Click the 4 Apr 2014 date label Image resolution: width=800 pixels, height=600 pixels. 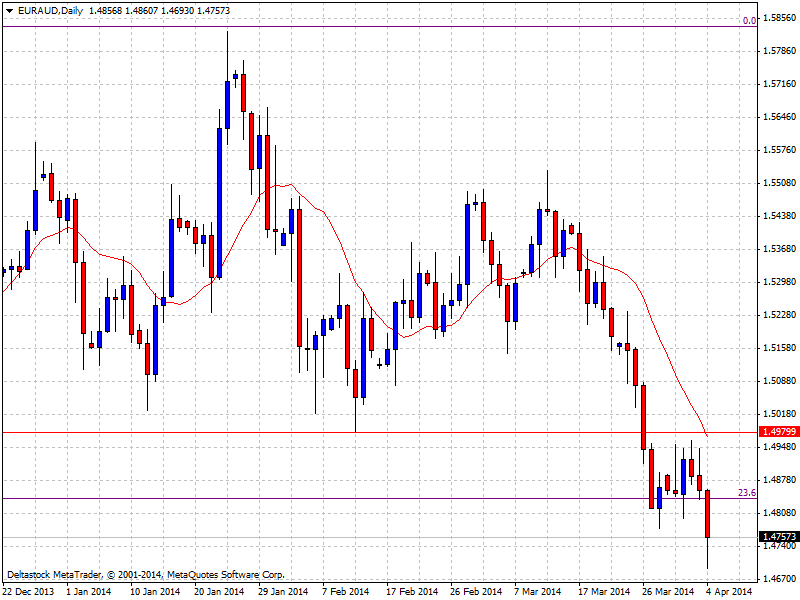tap(729, 592)
